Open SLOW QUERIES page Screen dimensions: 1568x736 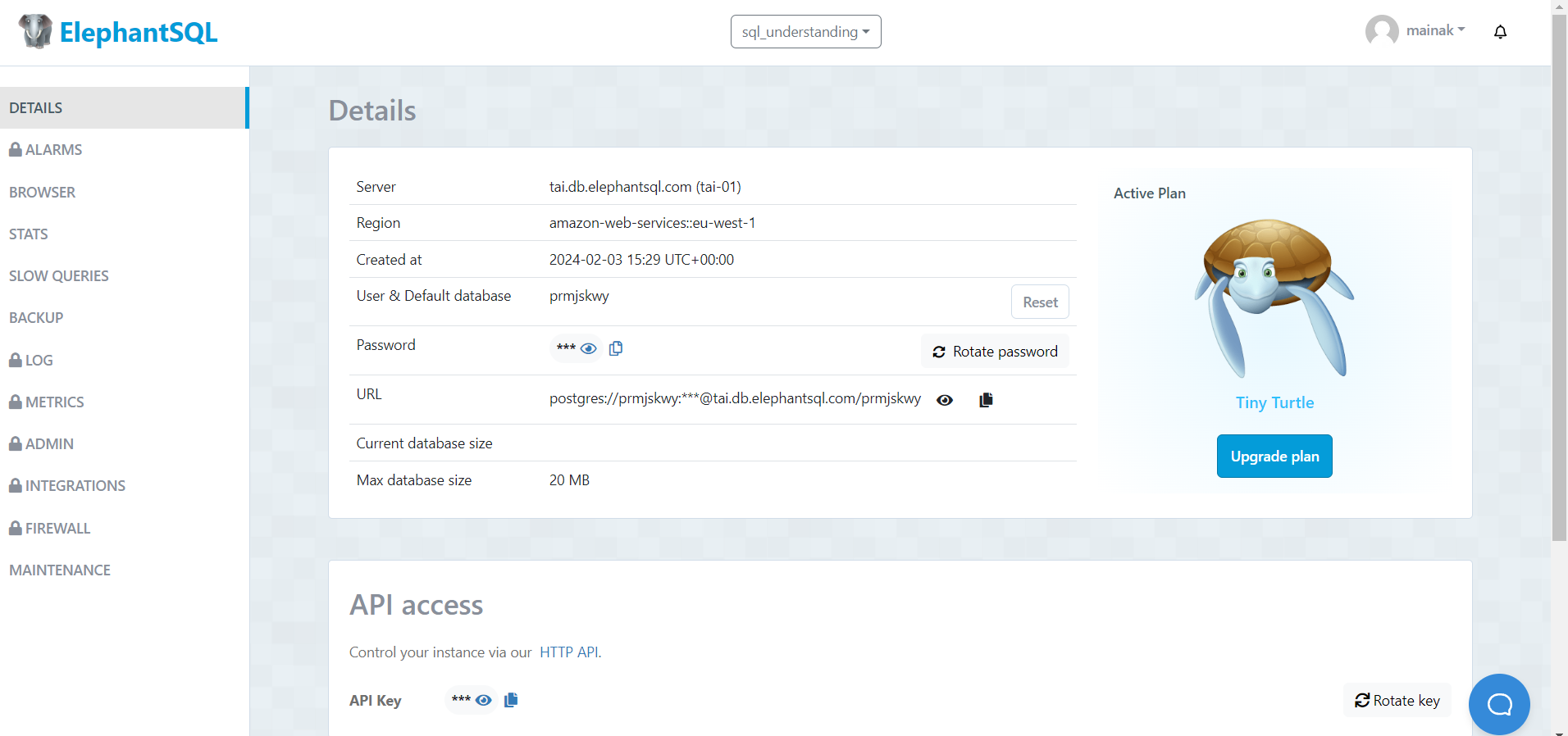coord(59,276)
